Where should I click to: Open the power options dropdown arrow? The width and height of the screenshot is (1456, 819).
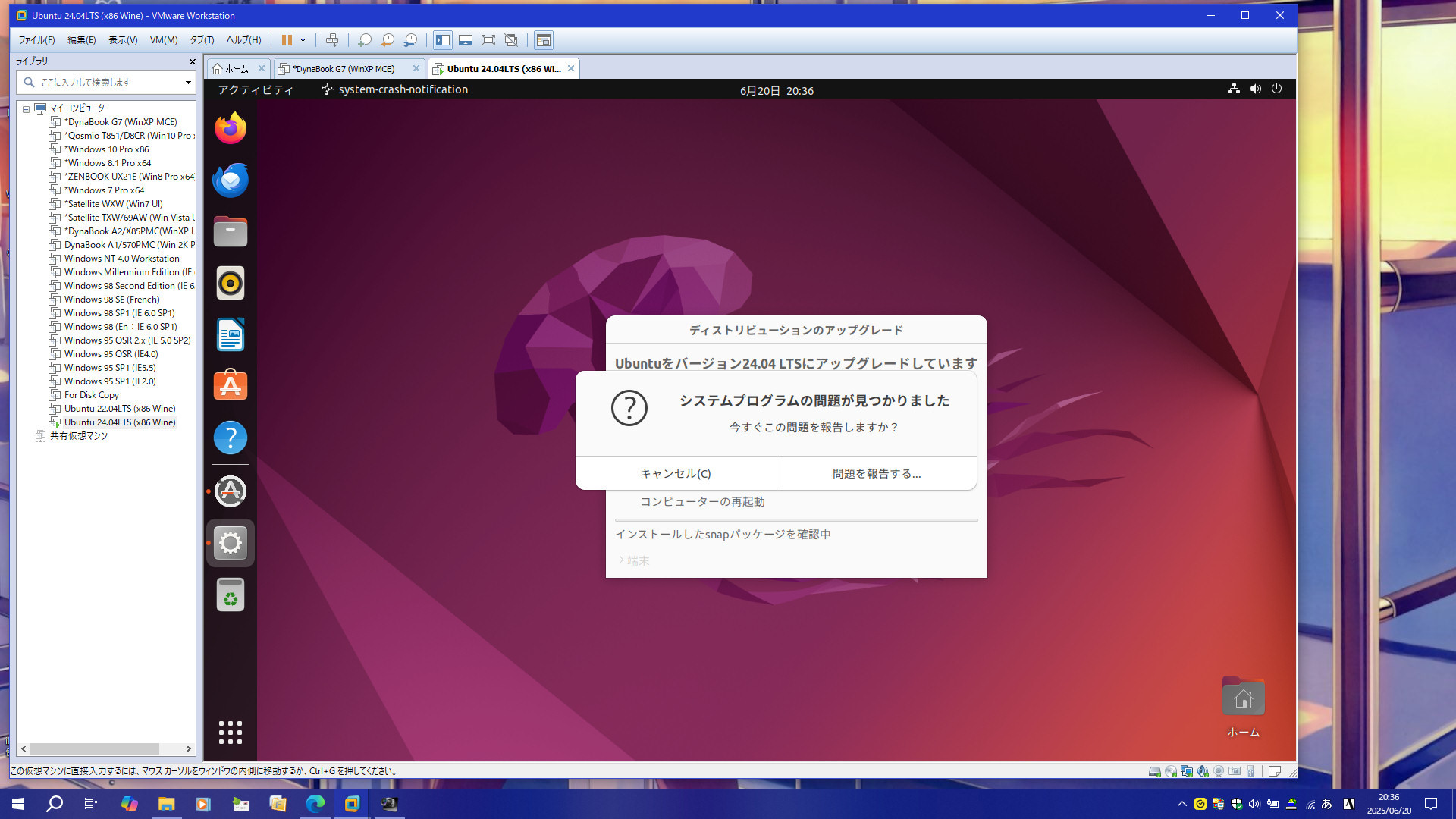click(x=303, y=40)
